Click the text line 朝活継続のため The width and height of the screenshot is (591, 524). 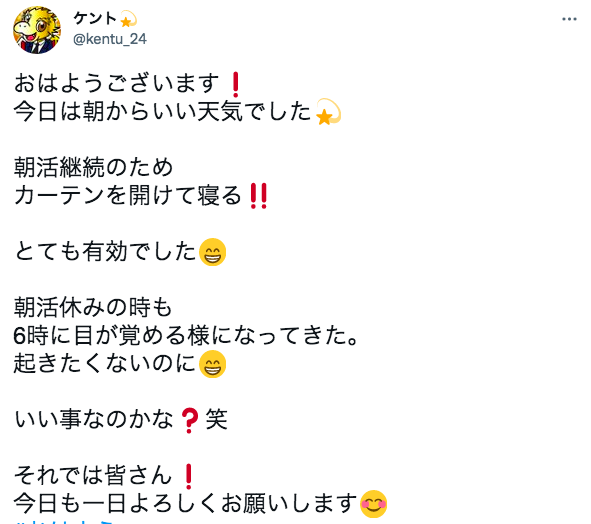[x=93, y=167]
